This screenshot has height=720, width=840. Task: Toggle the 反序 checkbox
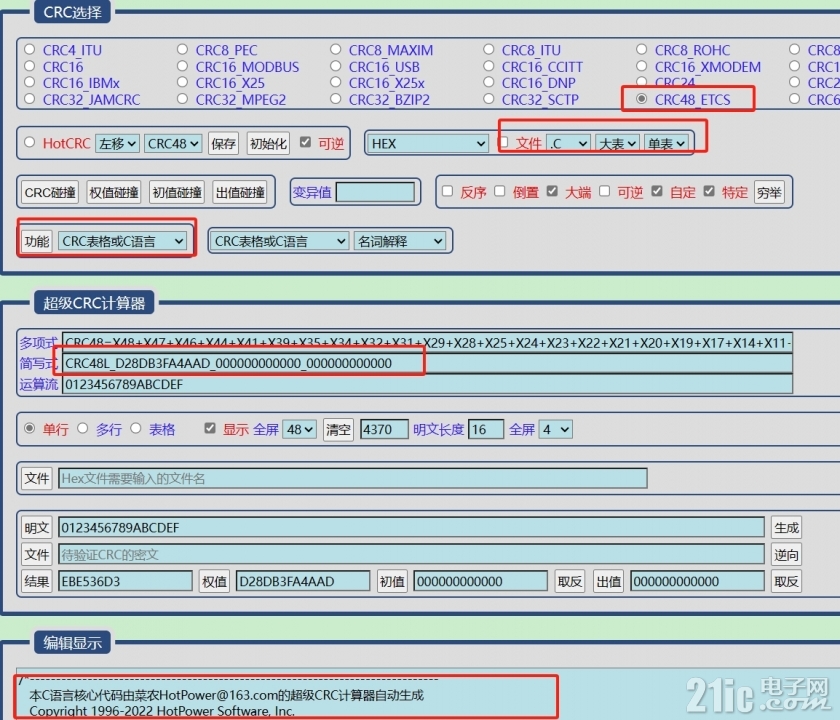447,191
